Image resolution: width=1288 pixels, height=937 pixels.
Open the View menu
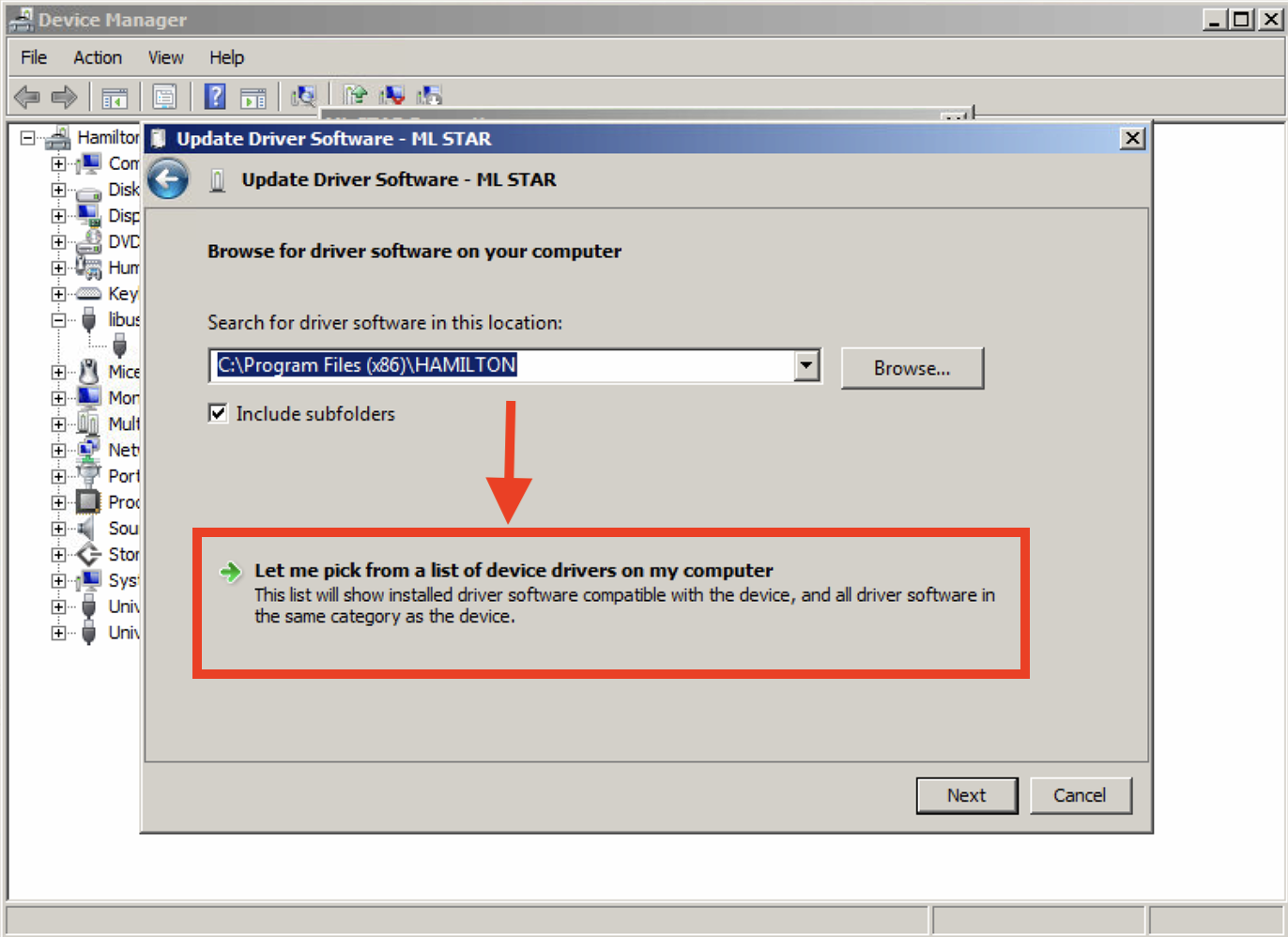tap(165, 57)
